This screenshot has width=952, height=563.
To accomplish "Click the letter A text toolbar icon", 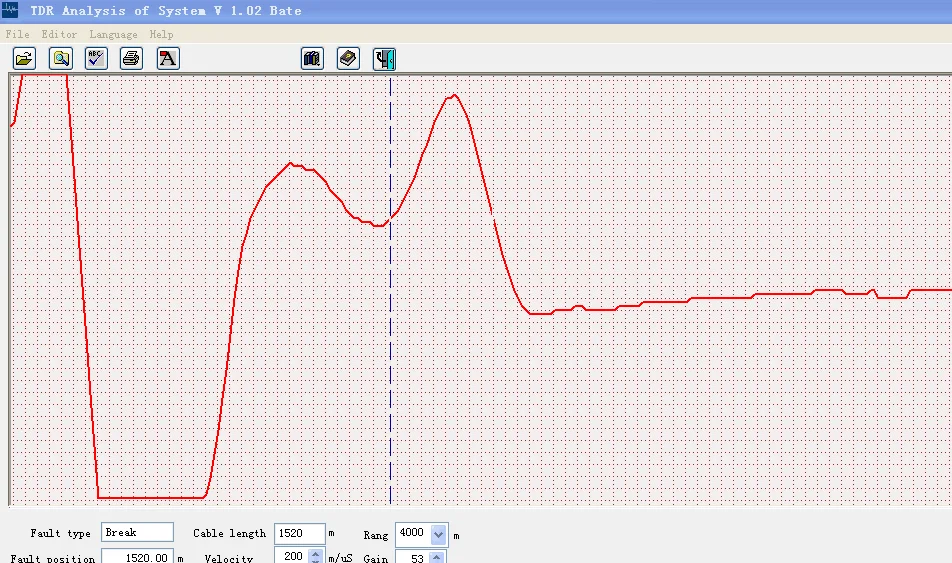I will click(168, 59).
